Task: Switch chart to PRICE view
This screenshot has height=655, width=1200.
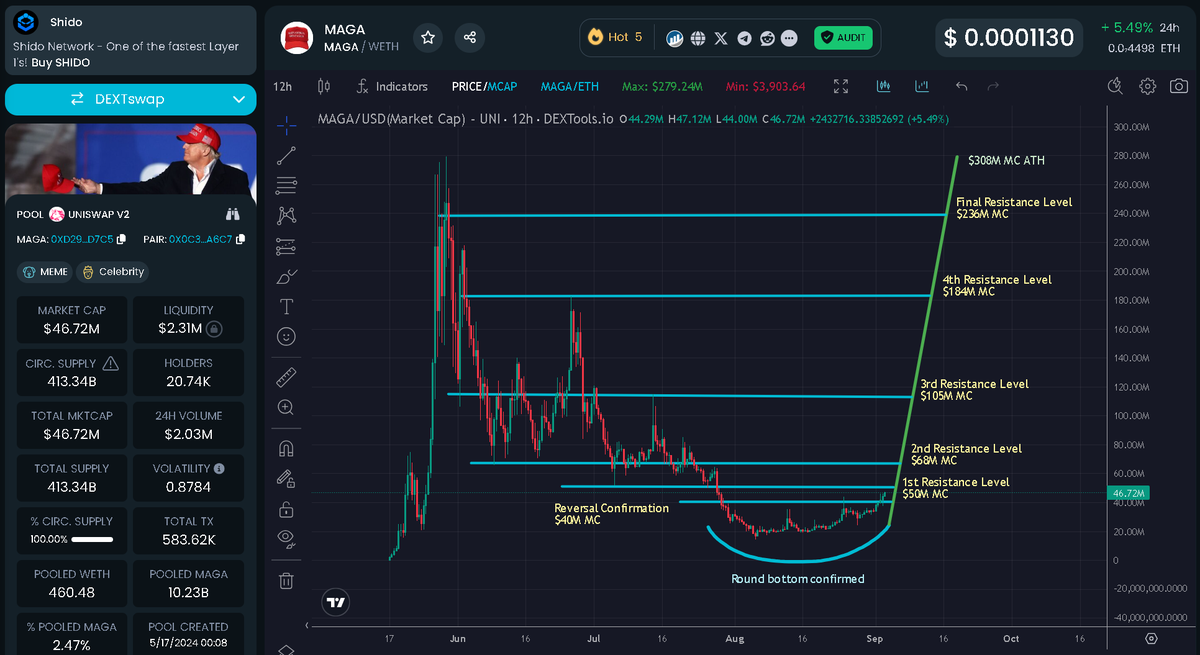Action: pos(466,87)
